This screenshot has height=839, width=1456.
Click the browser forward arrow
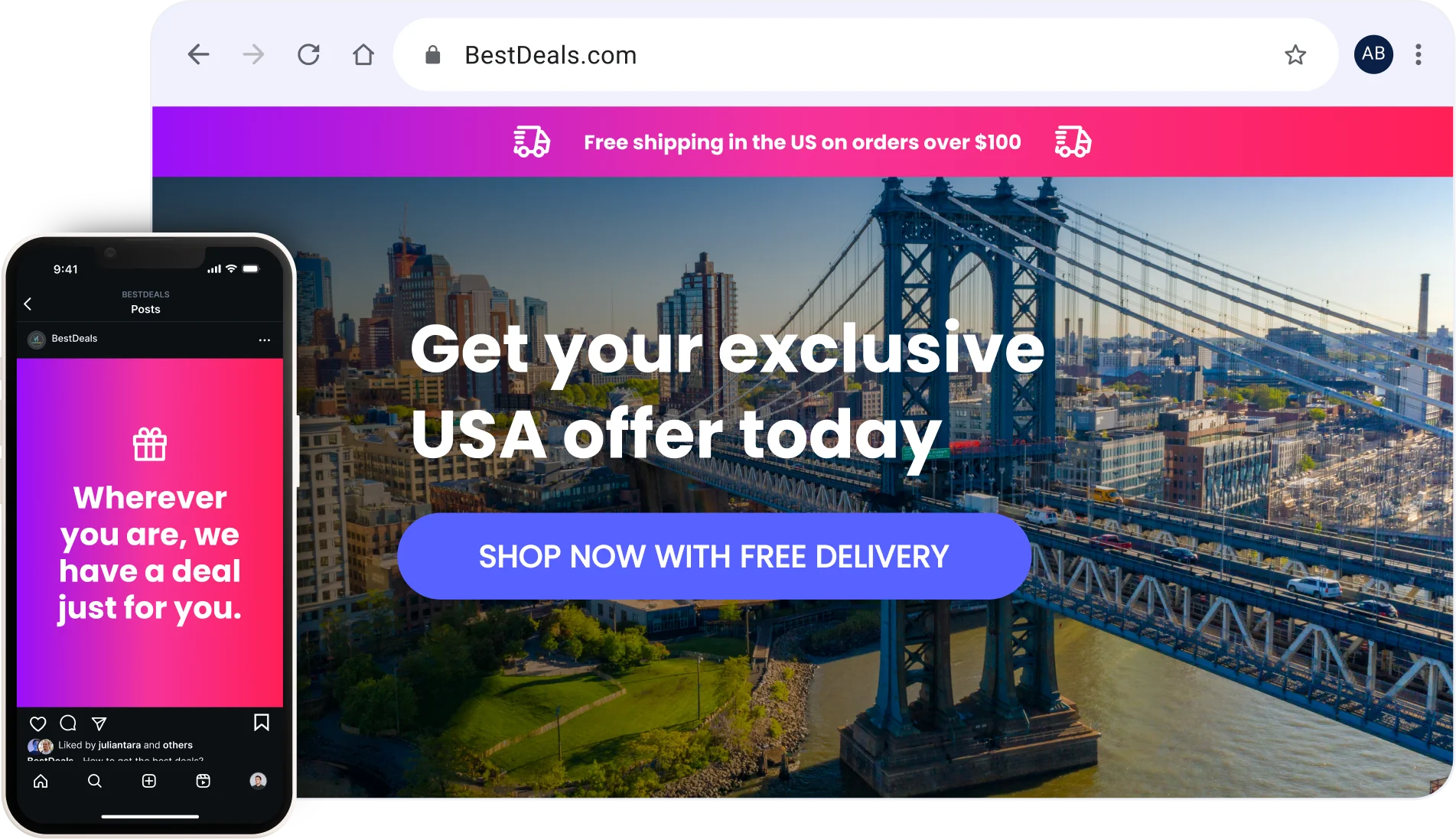[253, 54]
